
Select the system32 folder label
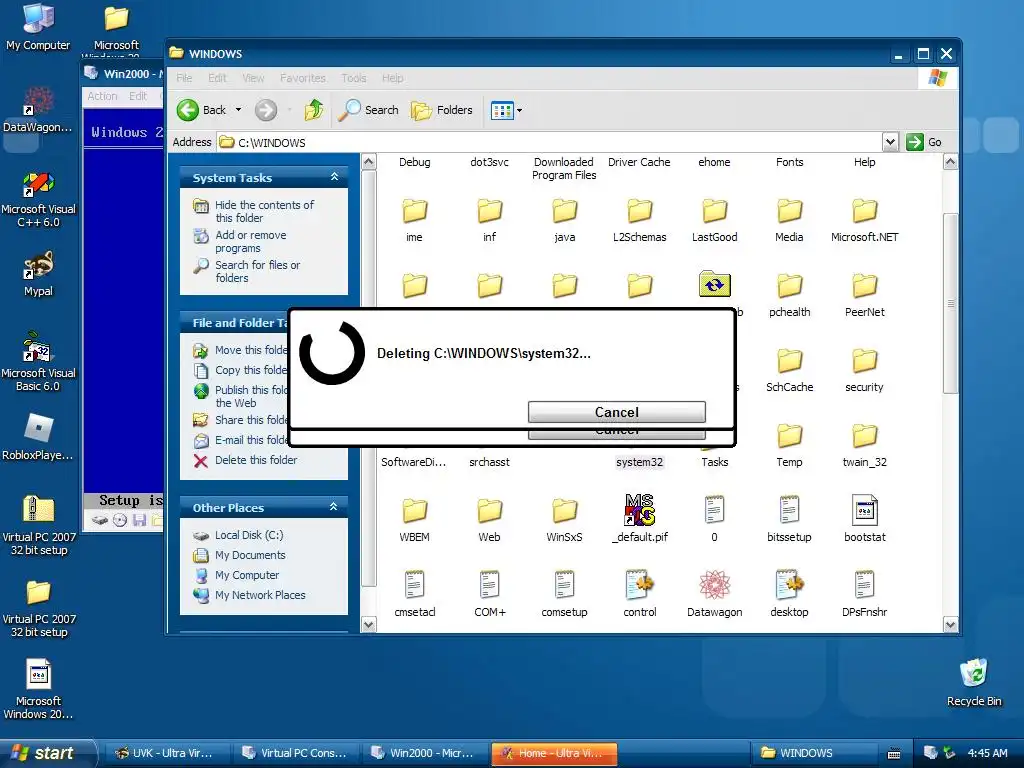coord(639,462)
